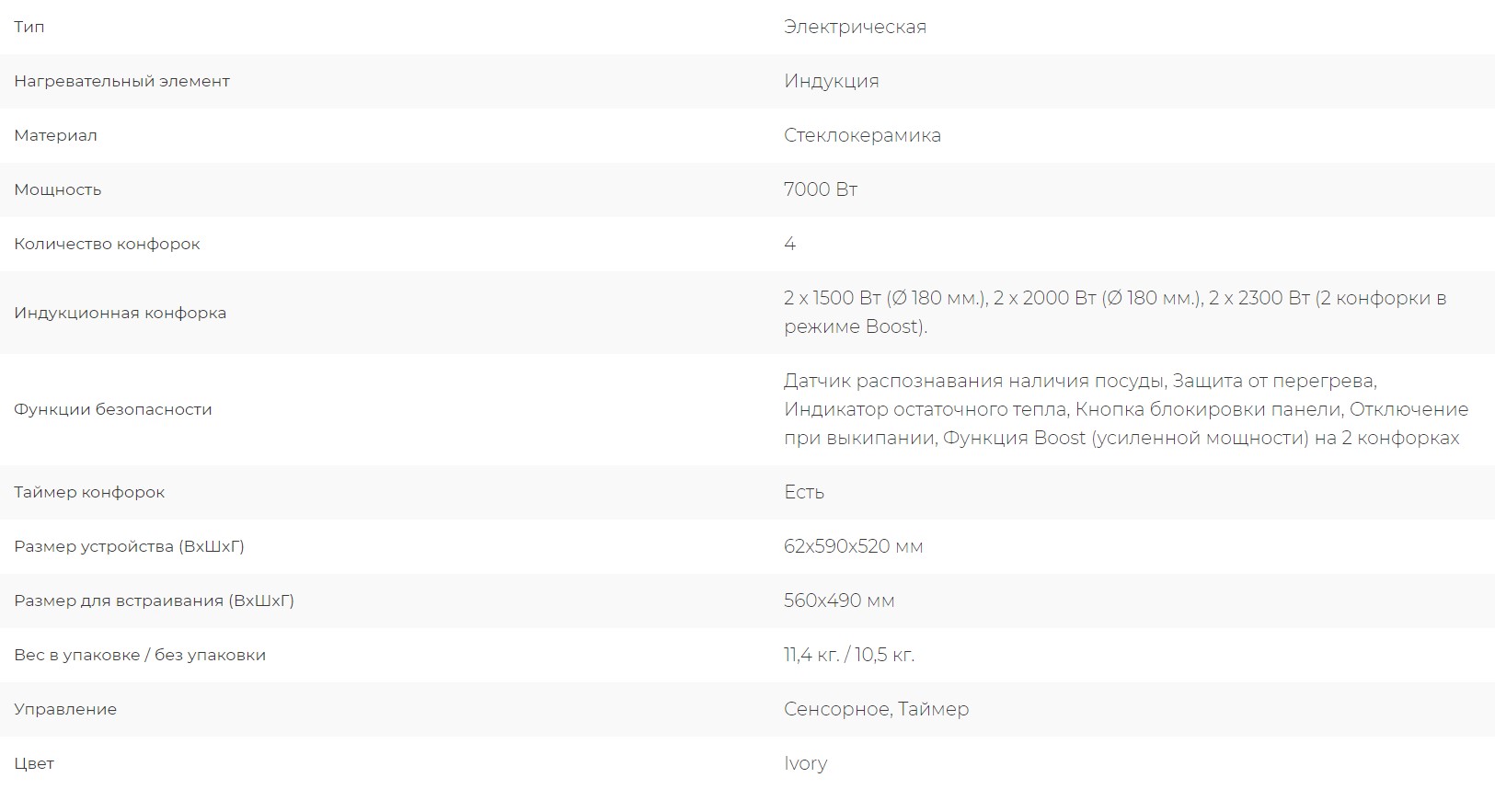Click the "62x590x520 мм" device size value

853,546
